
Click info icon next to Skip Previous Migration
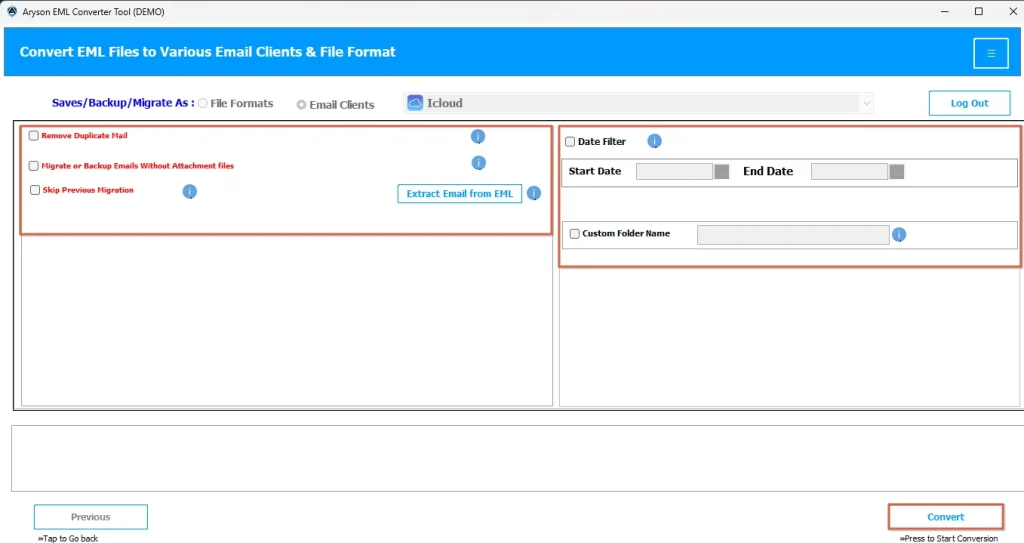[189, 191]
